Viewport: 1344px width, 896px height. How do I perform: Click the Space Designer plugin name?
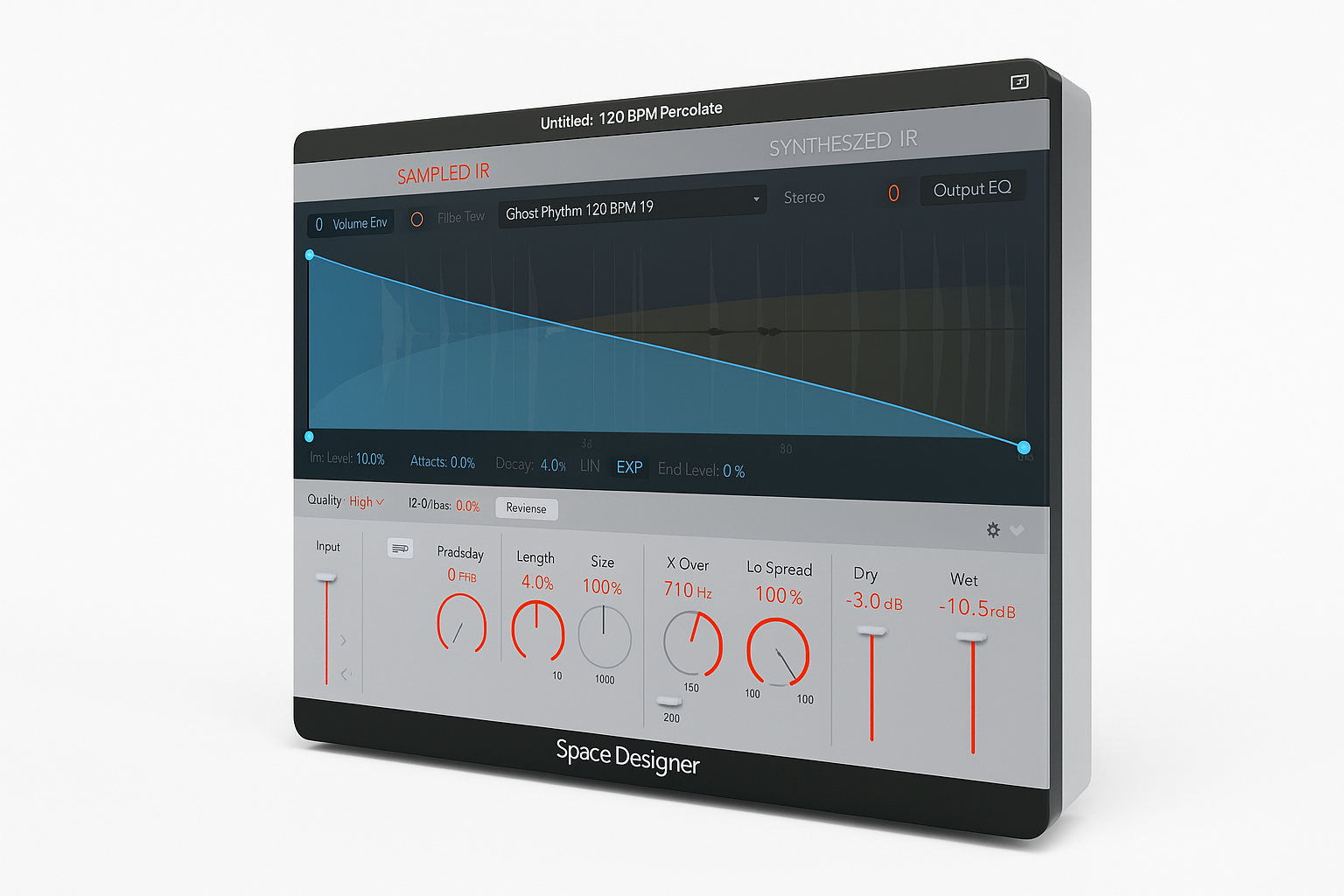pyautogui.click(x=627, y=757)
